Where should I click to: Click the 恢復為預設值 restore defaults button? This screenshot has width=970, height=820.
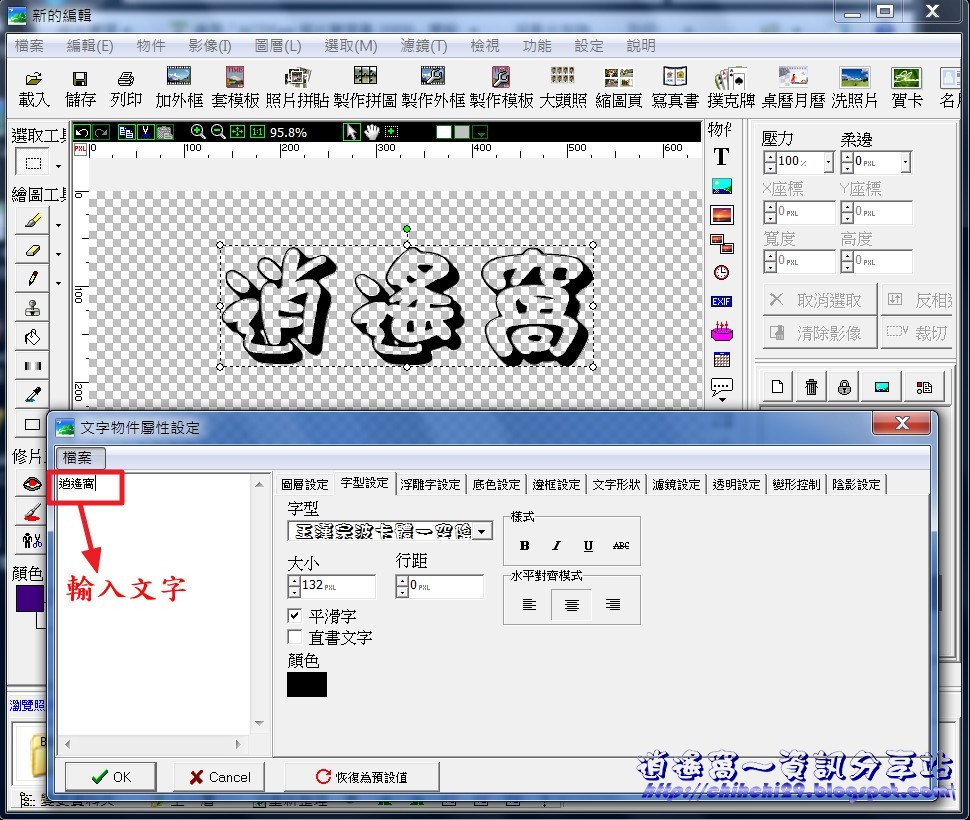[362, 777]
